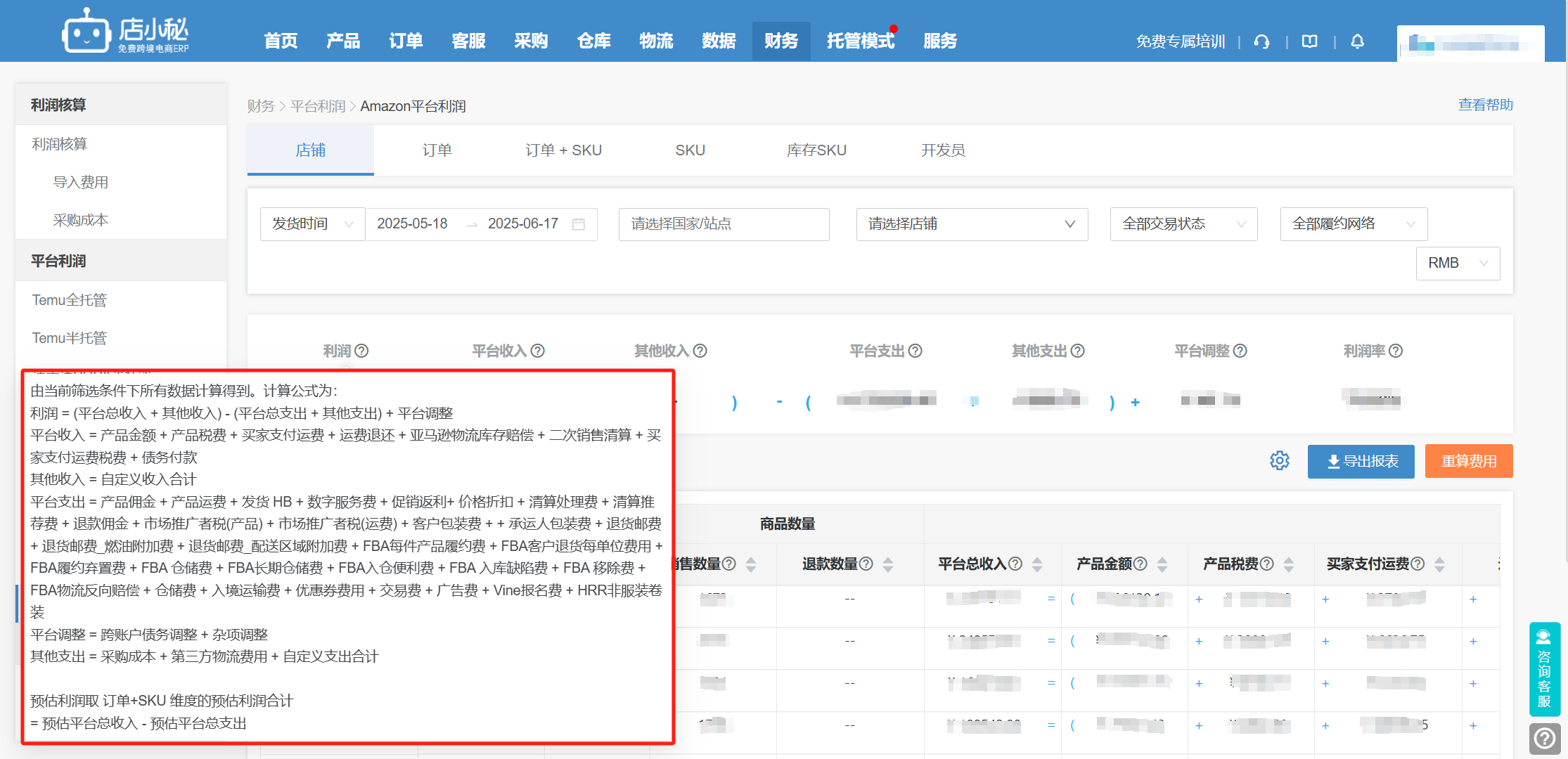Click the 导出报表 button
The width and height of the screenshot is (1568, 759).
(x=1361, y=461)
